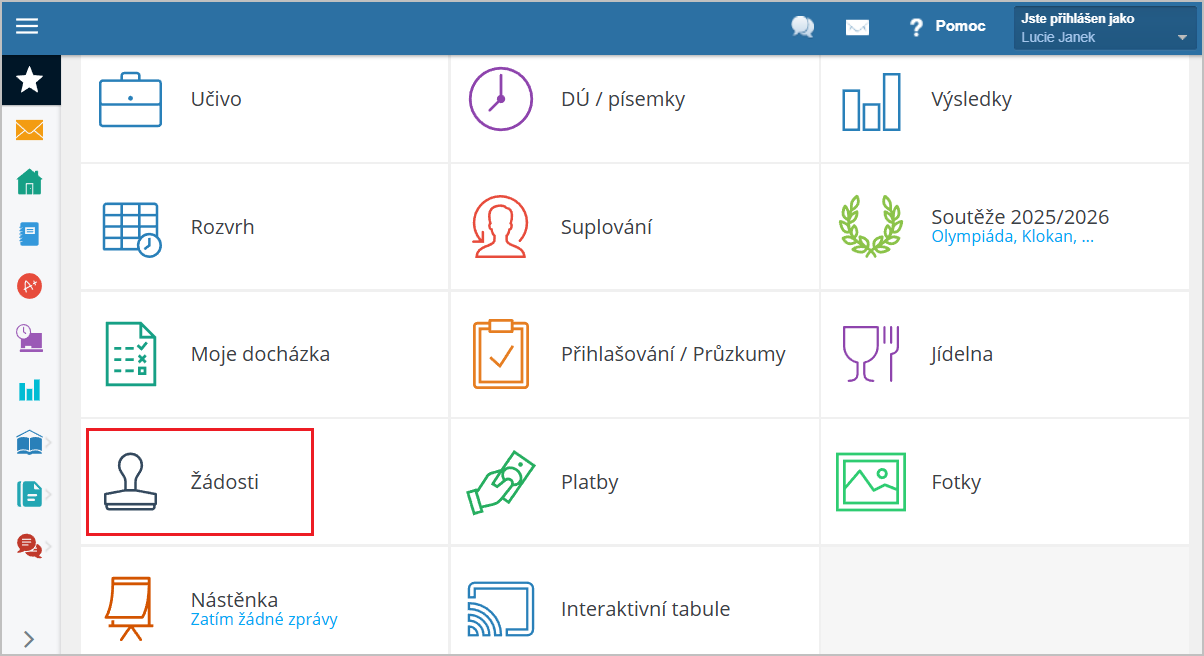The width and height of the screenshot is (1204, 656).
Task: Open the hamburger menu in top bar
Action: tap(27, 27)
